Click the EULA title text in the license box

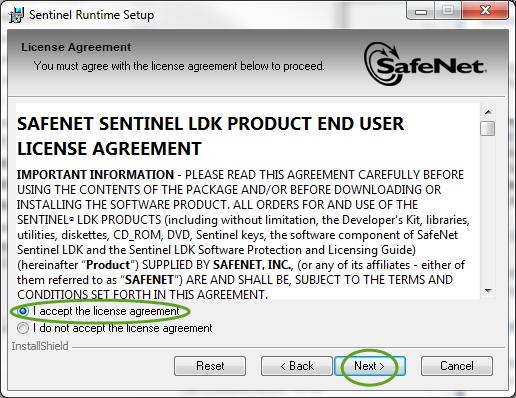point(210,136)
